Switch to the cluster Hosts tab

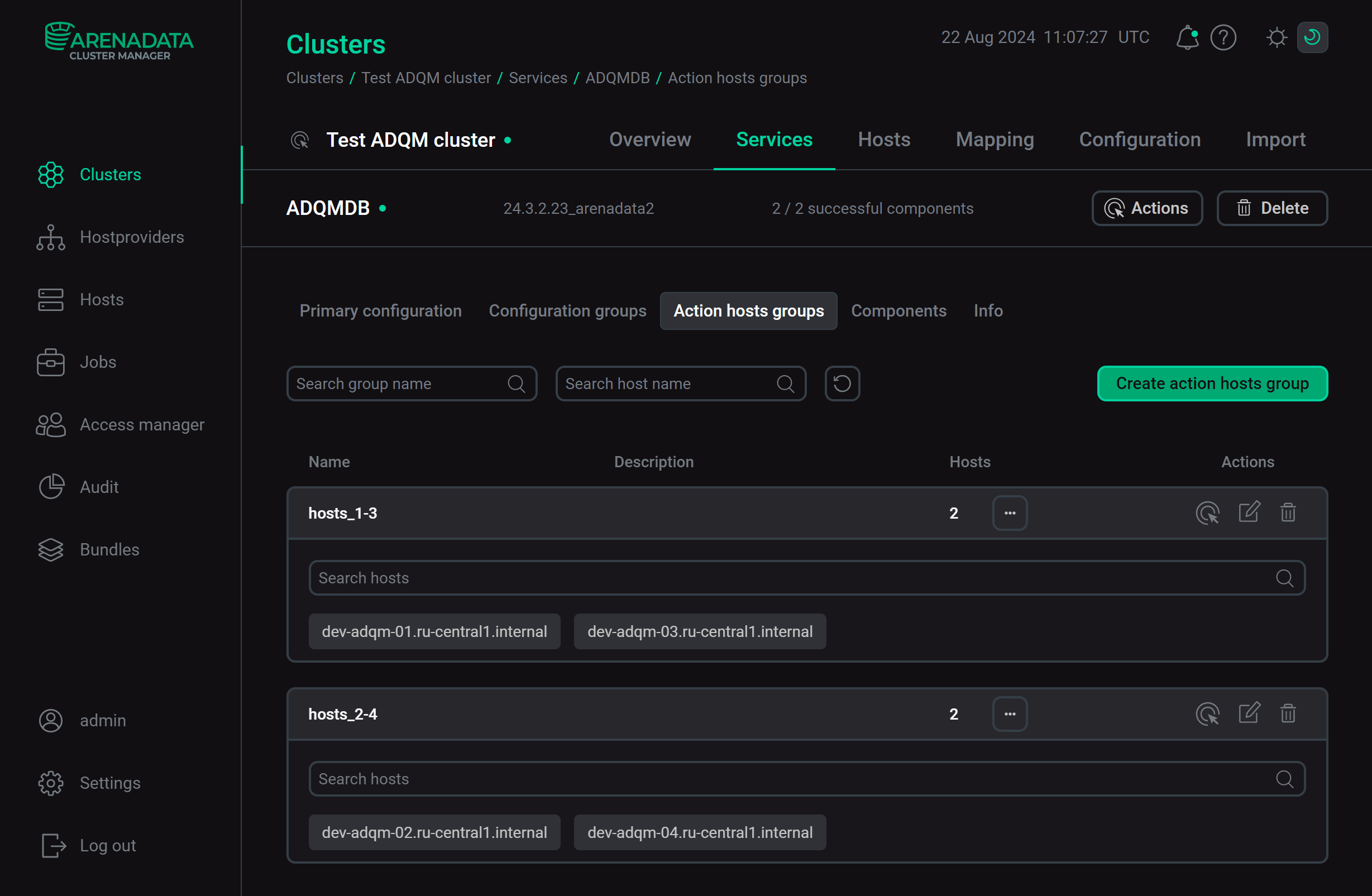tap(884, 140)
